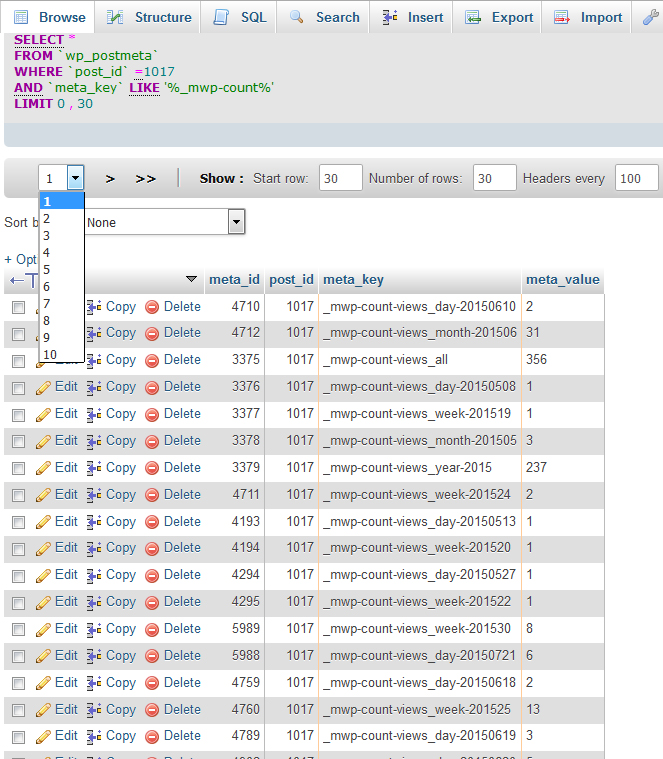Image resolution: width=663 pixels, height=759 pixels.
Task: Check the row with meta_id 3375
Action: pyautogui.click(x=18, y=361)
